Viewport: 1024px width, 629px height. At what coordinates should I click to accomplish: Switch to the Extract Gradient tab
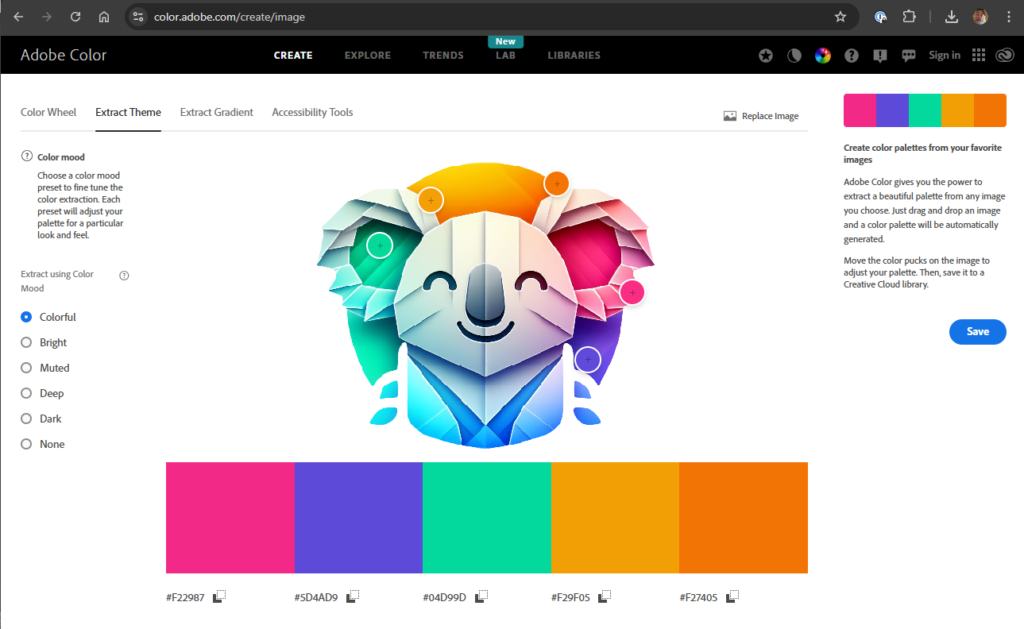[x=216, y=112]
